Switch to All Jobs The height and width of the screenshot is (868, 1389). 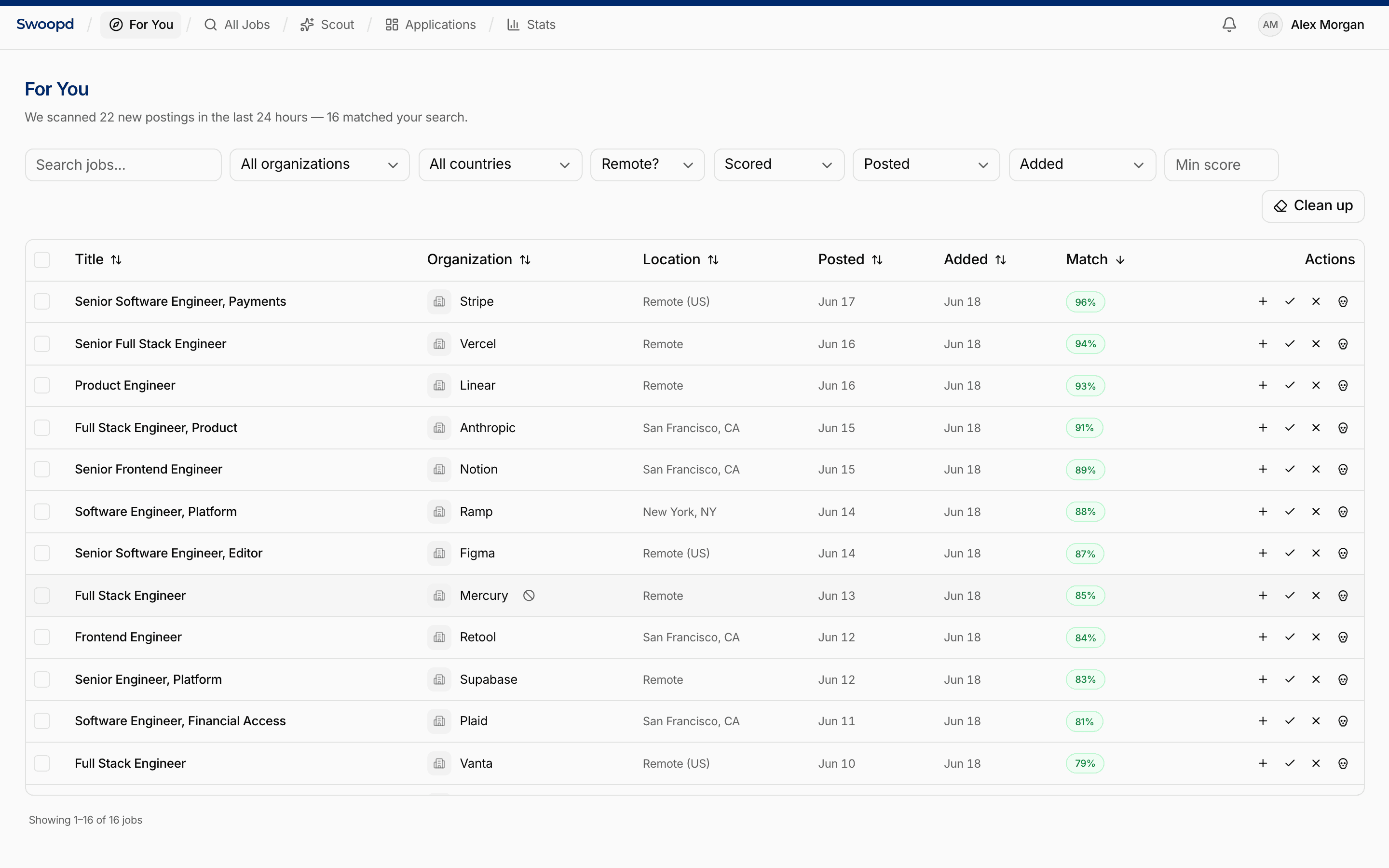tap(237, 25)
